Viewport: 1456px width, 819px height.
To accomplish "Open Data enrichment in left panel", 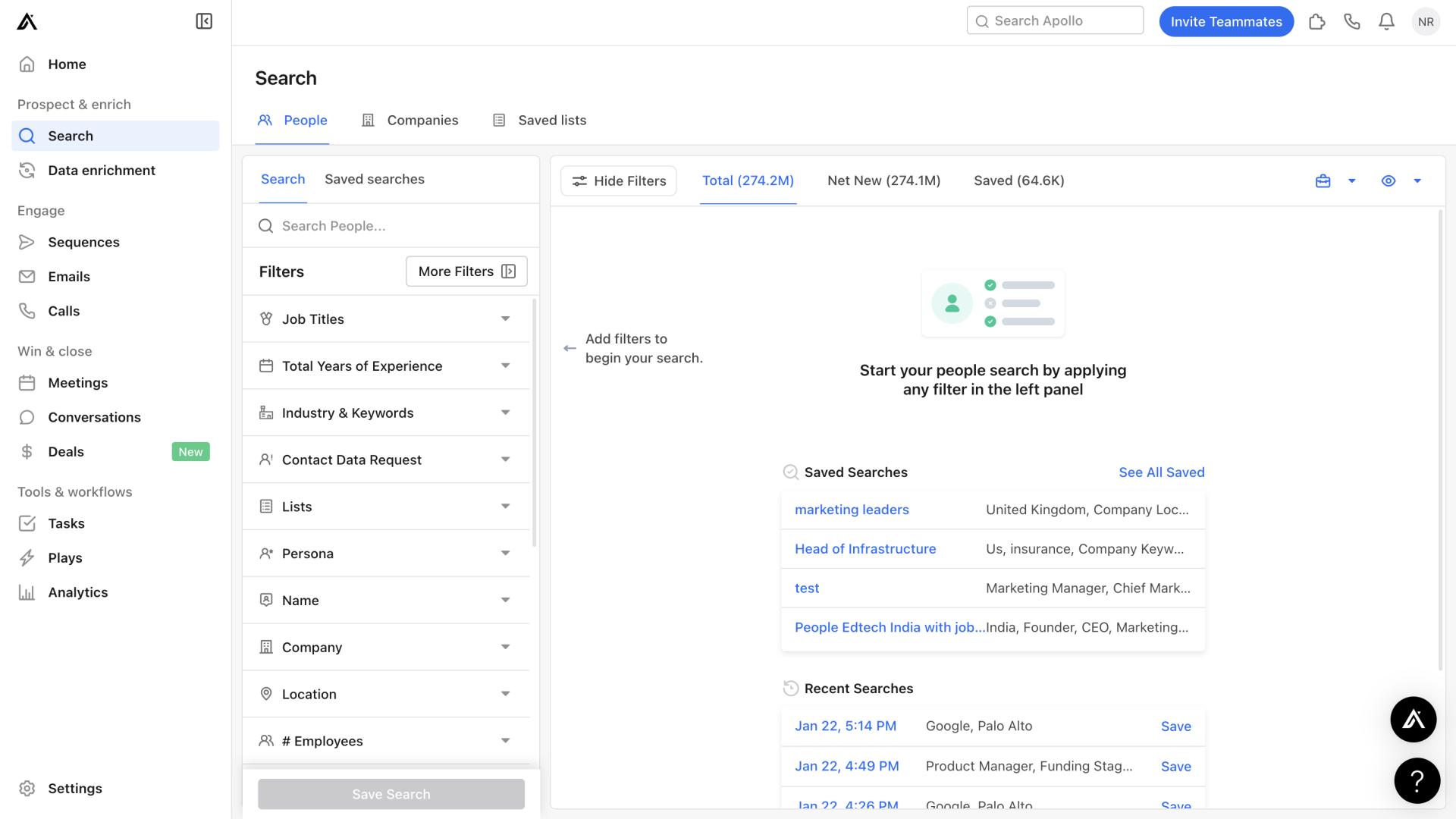I will coord(101,170).
